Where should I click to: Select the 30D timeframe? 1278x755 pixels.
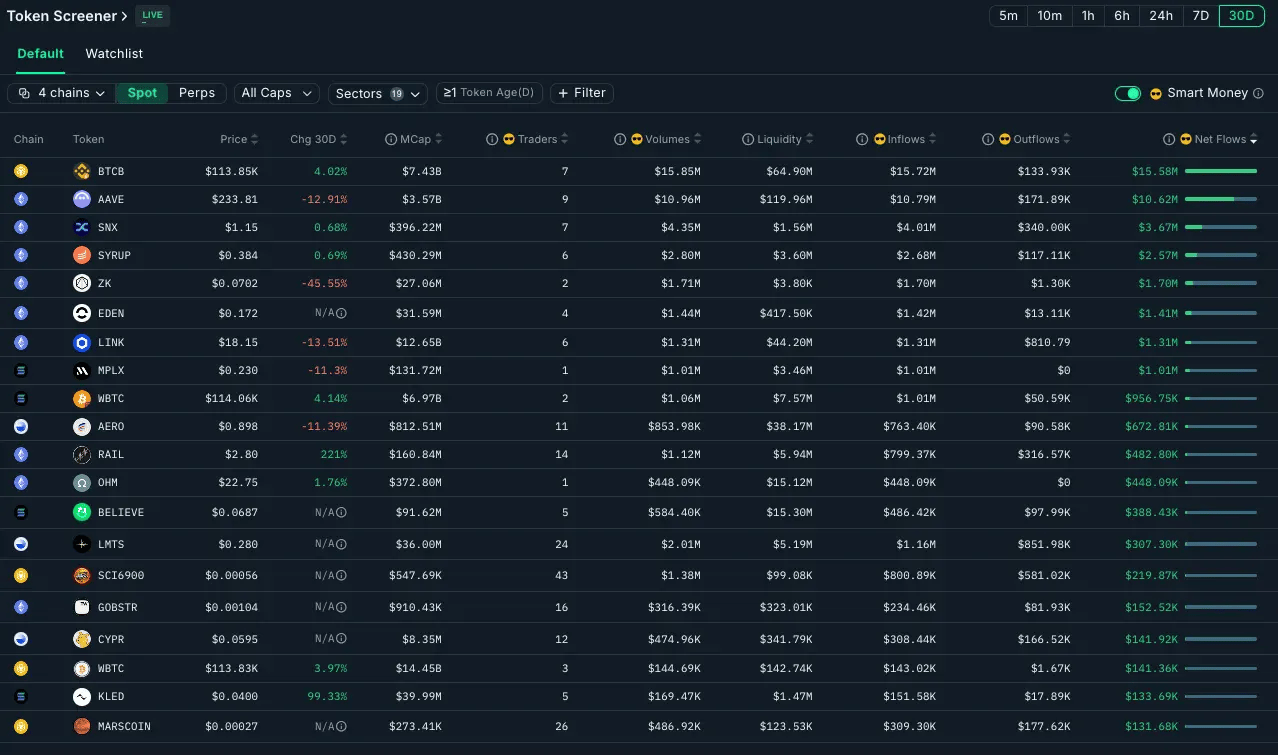coord(1241,16)
